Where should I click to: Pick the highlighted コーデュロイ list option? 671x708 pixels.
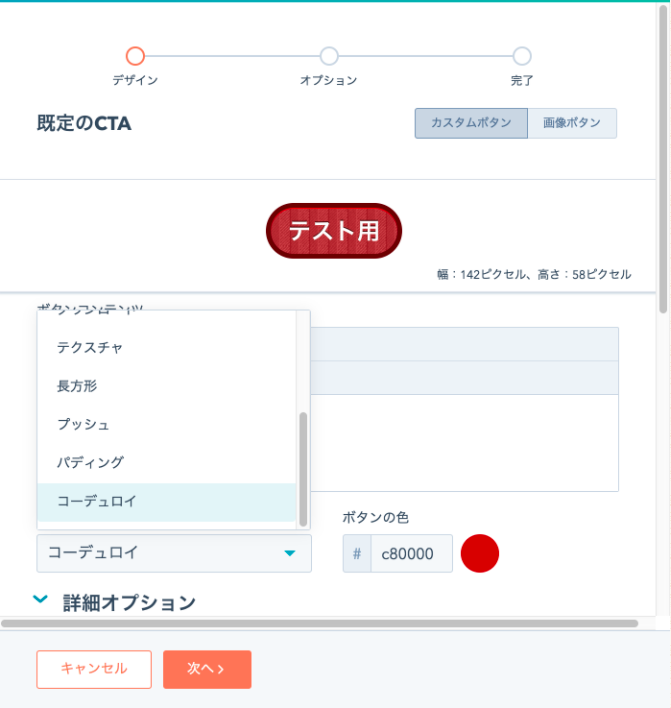[x=97, y=501]
